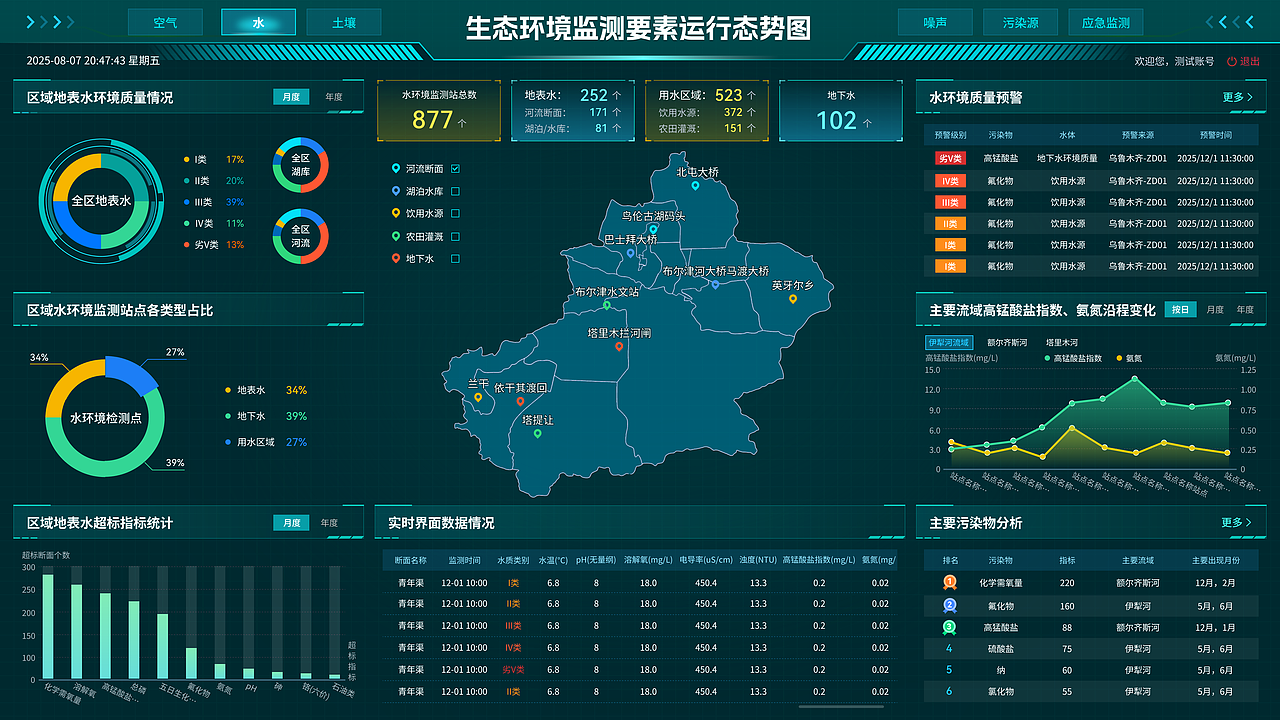Screen dimensions: 1280x720
Task: Select the 兰干 map pin
Action: coord(478,398)
